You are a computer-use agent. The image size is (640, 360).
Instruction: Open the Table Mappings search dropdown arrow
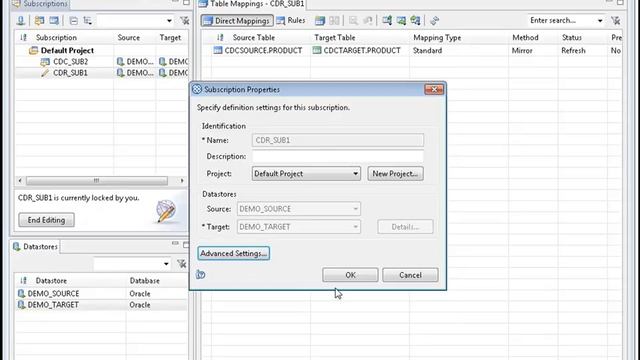coord(600,20)
